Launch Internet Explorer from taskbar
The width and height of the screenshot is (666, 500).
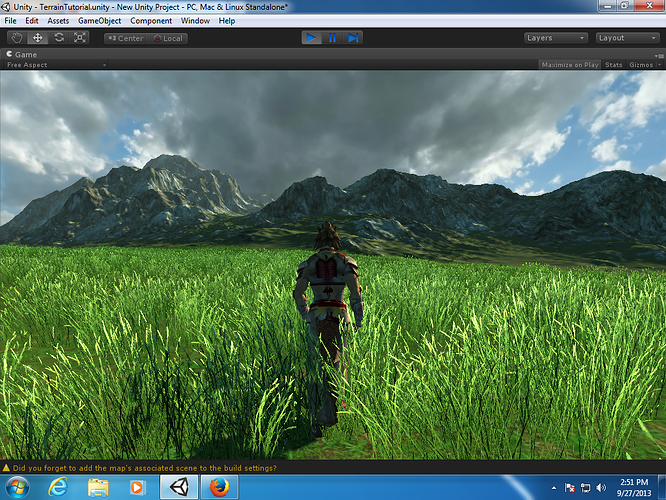pyautogui.click(x=58, y=487)
